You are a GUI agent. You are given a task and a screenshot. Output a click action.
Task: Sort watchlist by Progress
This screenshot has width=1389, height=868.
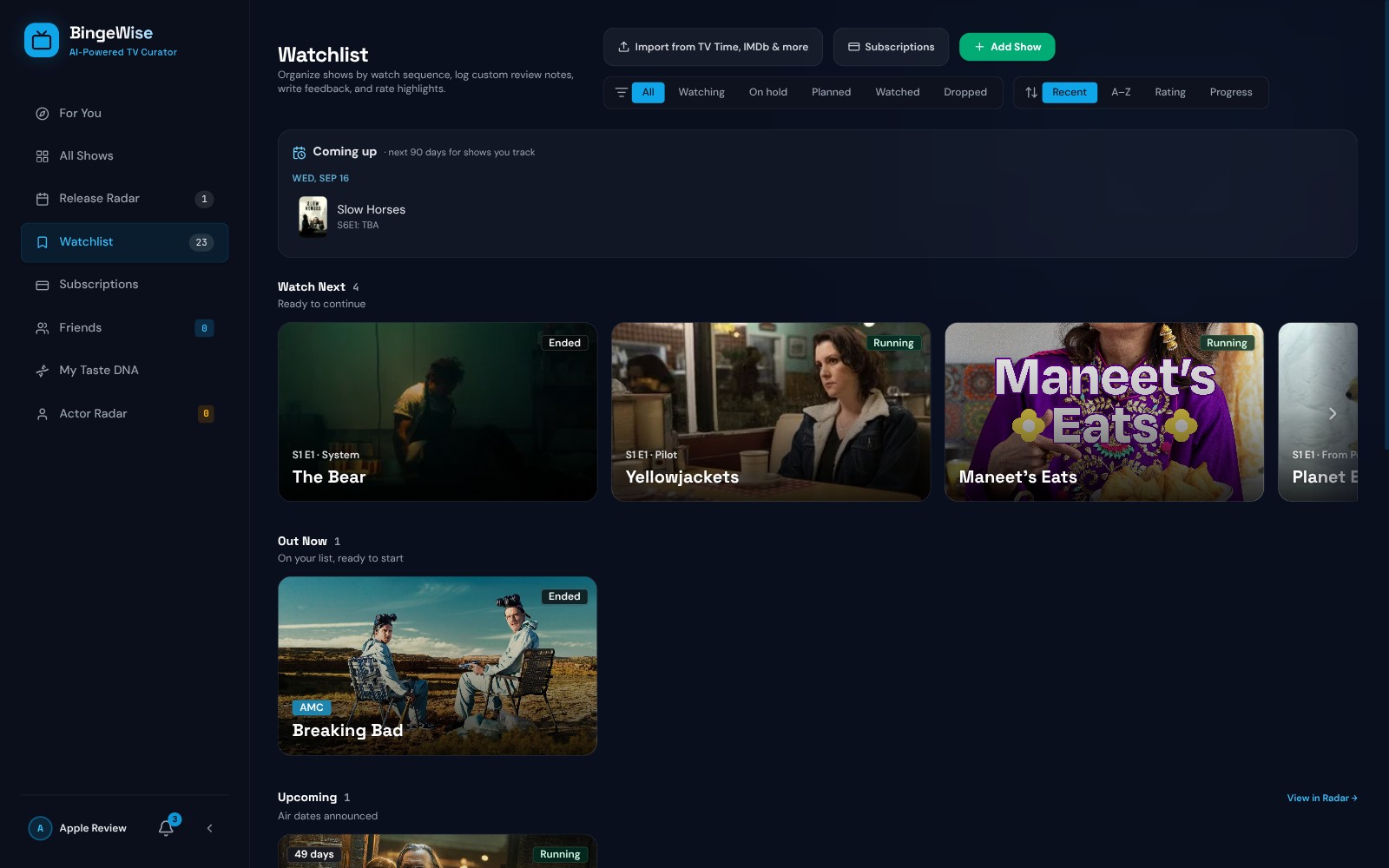[1231, 92]
